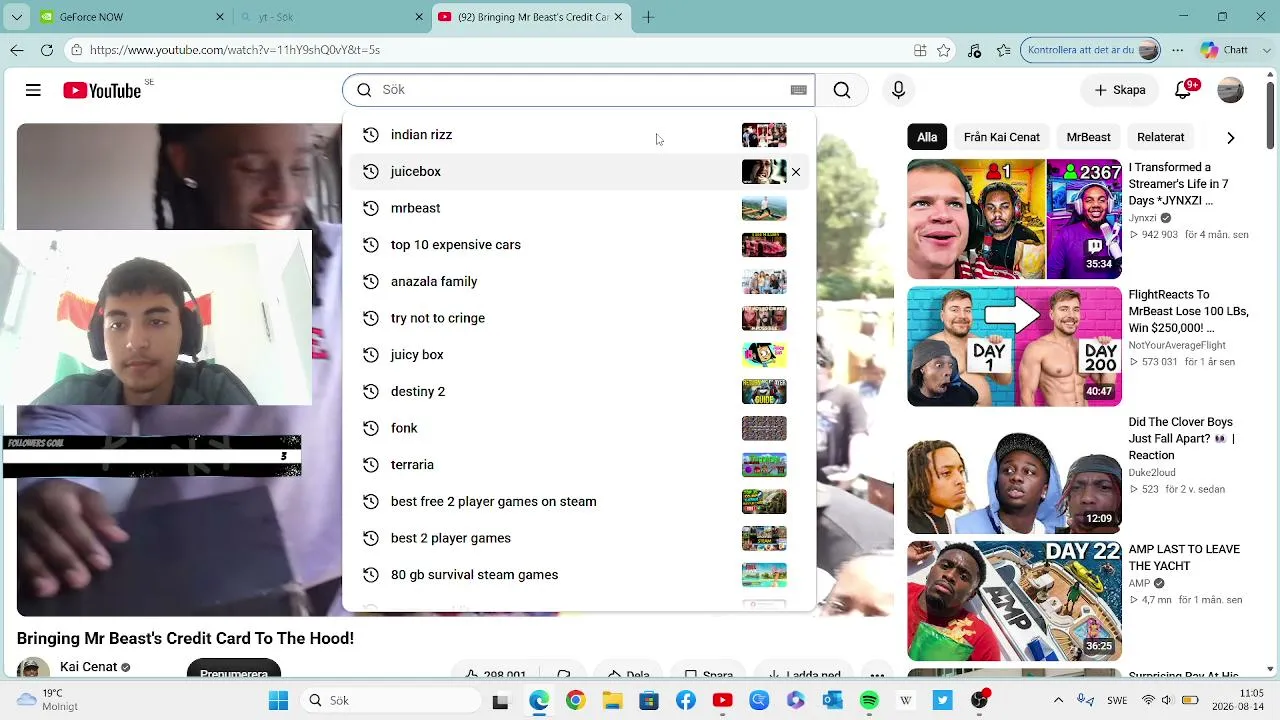Choose the best 2 player games suggestion

[579, 538]
